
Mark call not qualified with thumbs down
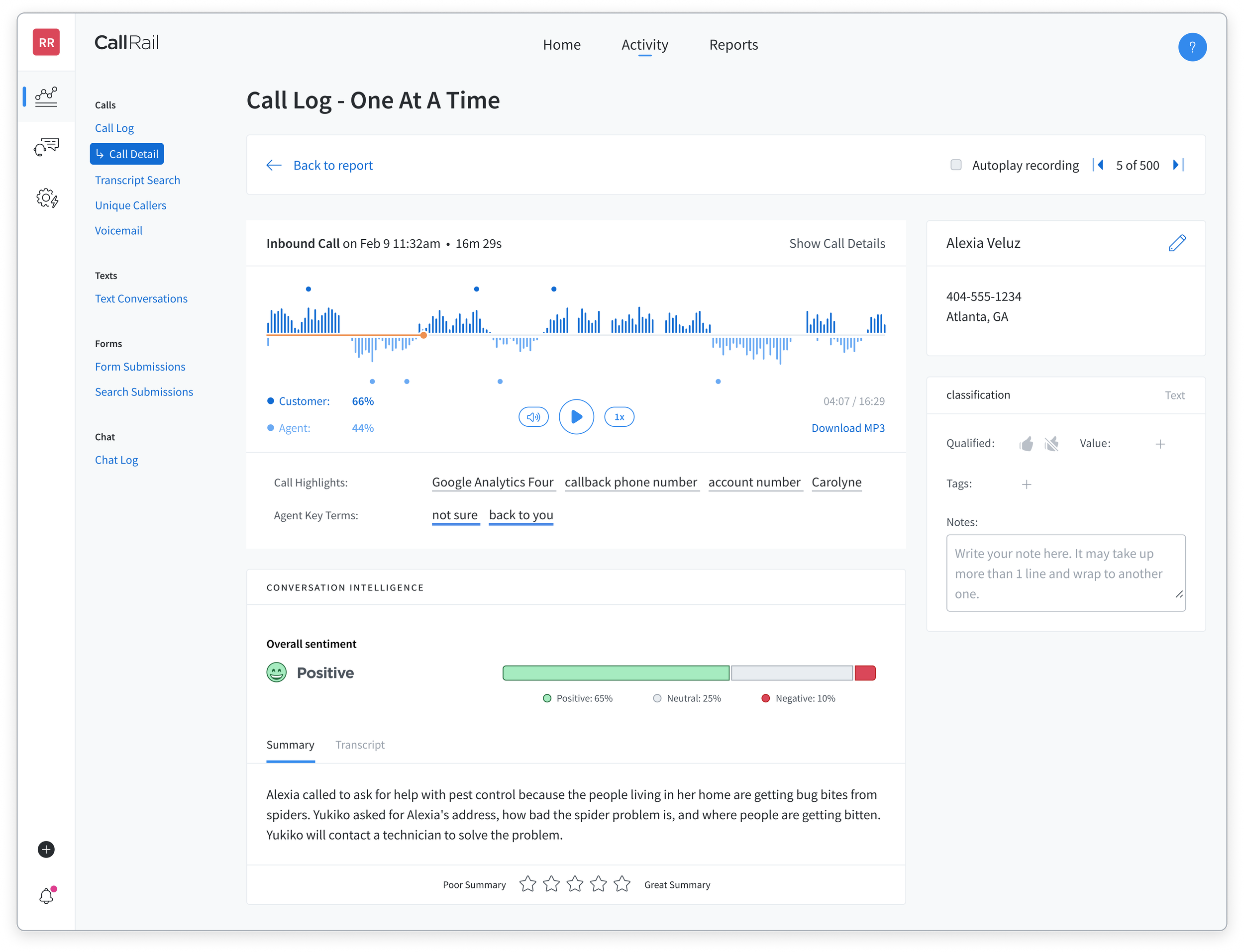[1051, 444]
